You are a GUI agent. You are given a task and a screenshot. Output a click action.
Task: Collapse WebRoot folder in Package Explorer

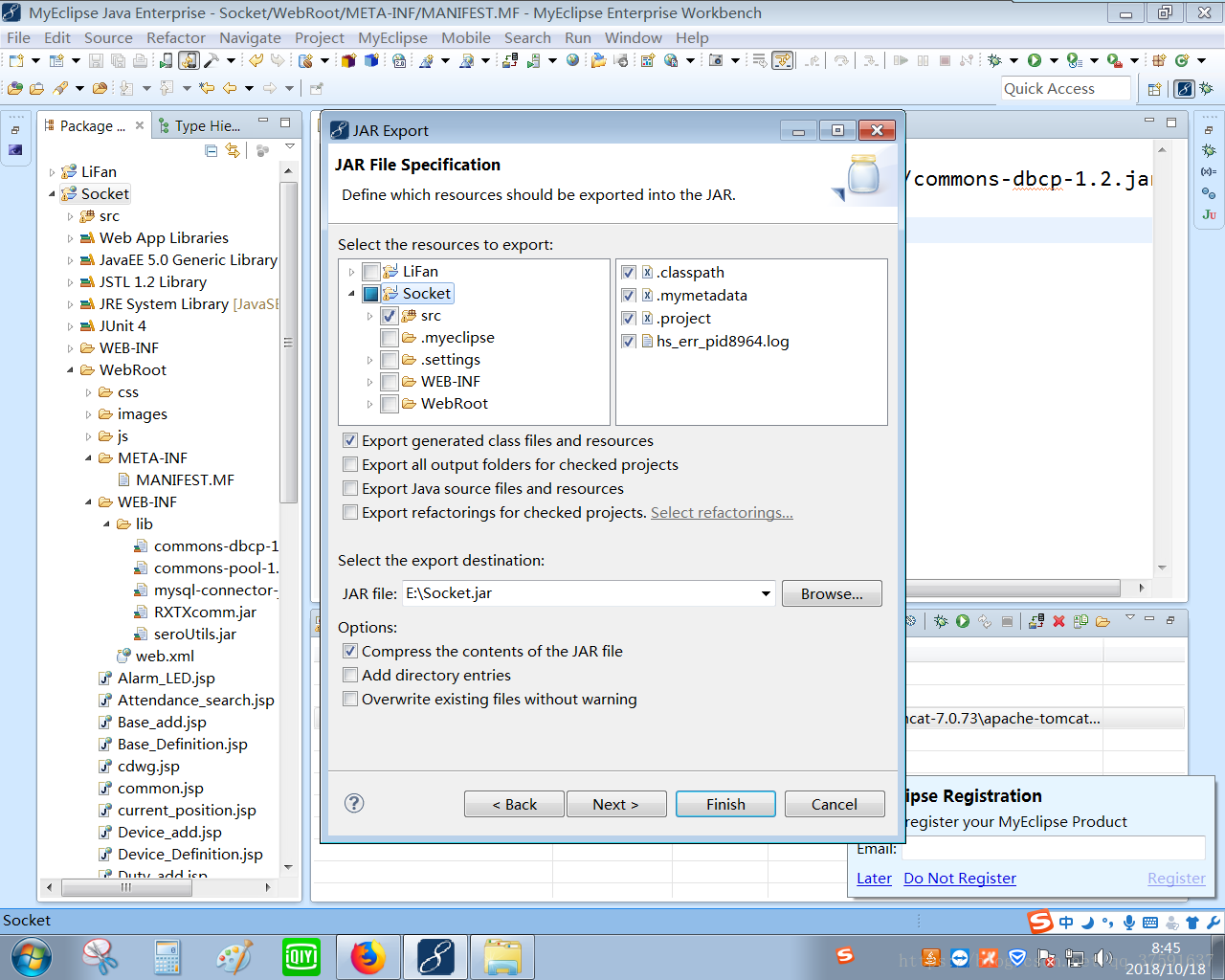pos(70,370)
